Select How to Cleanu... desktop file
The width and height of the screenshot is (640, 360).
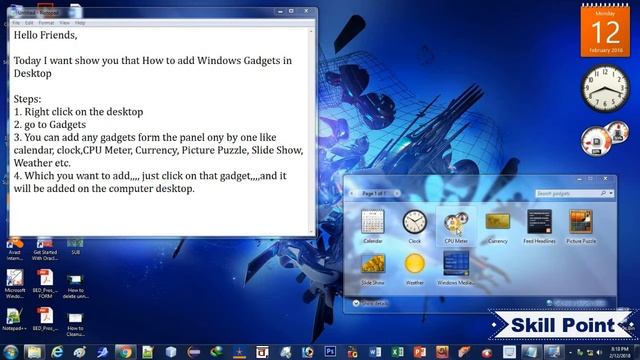click(76, 324)
